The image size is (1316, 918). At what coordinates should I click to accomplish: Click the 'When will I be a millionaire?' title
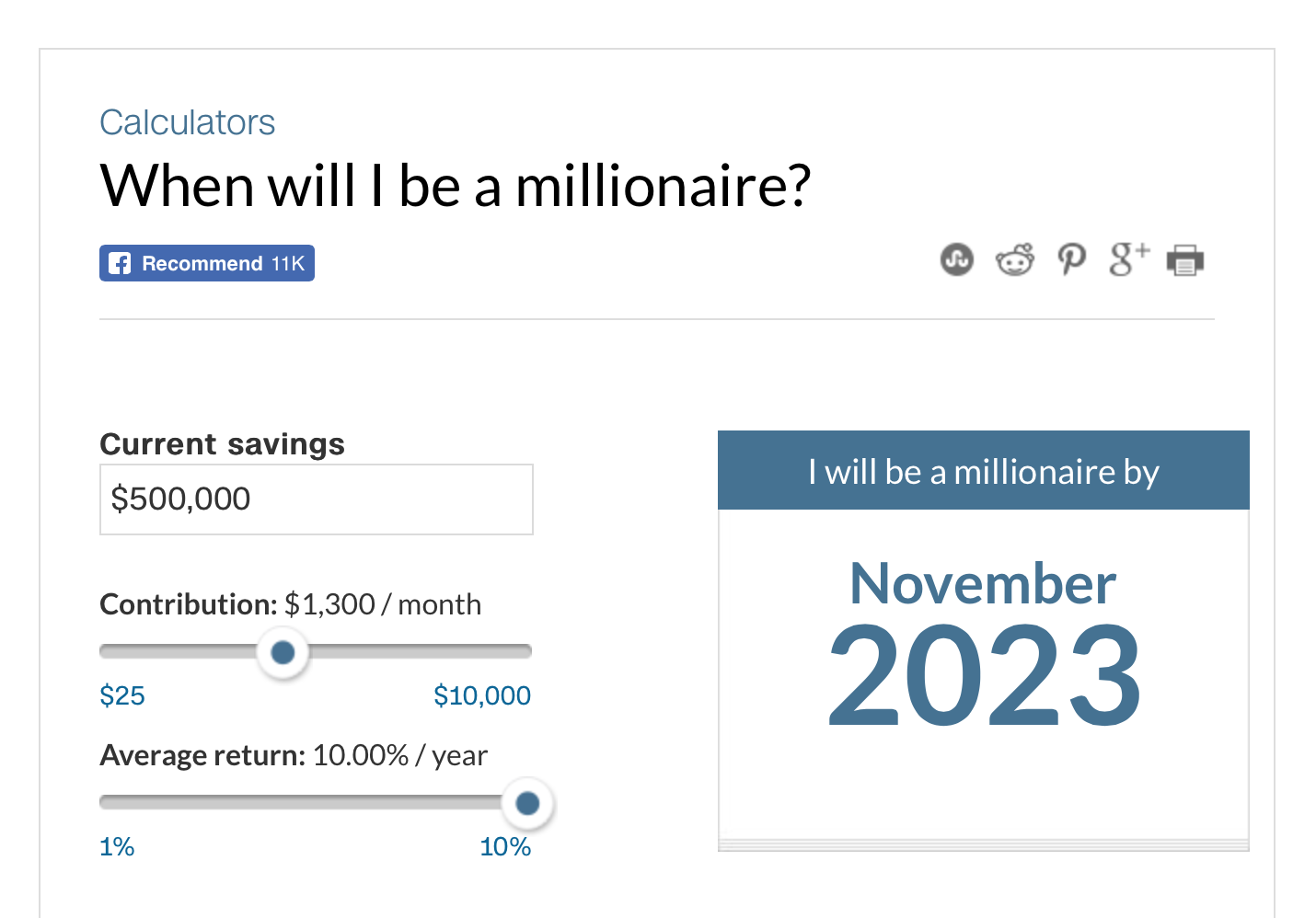456,185
